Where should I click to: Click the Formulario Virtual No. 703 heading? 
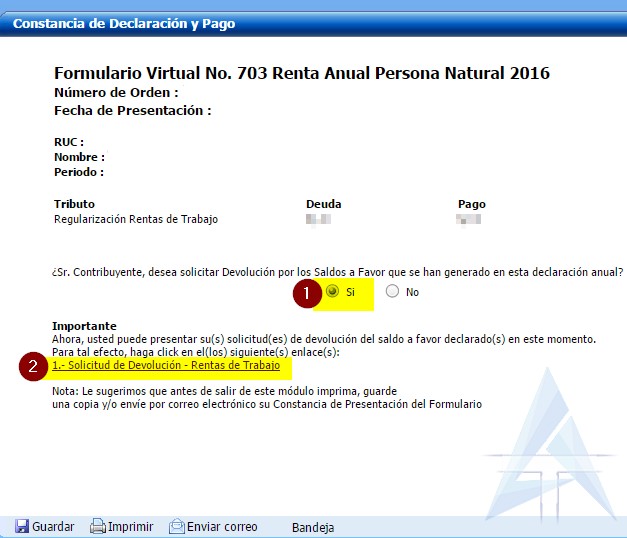coord(301,74)
